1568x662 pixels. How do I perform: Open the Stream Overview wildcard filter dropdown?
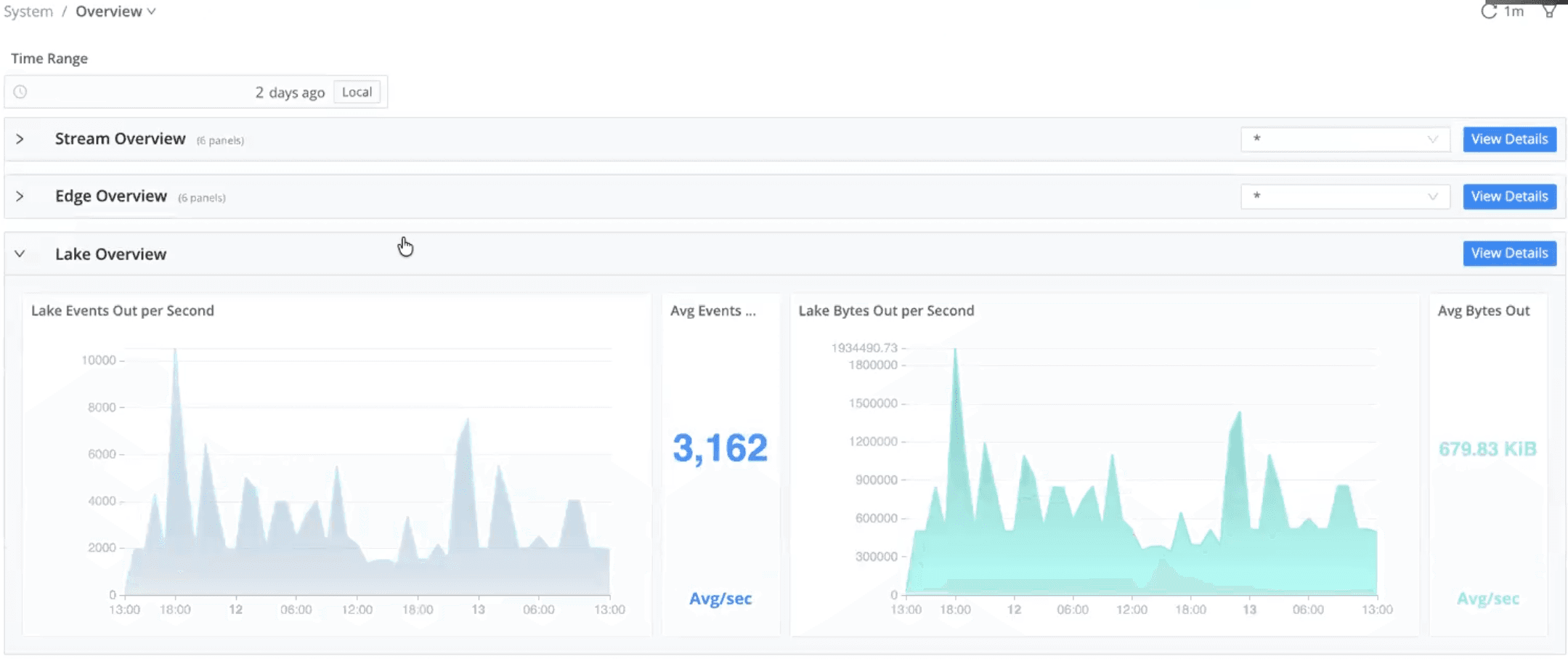point(1344,139)
